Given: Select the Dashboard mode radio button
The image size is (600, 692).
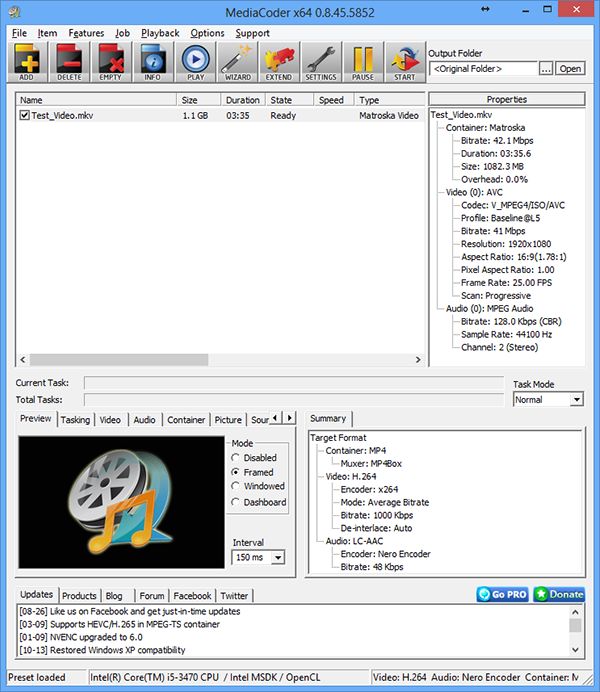Looking at the screenshot, I should (x=236, y=502).
